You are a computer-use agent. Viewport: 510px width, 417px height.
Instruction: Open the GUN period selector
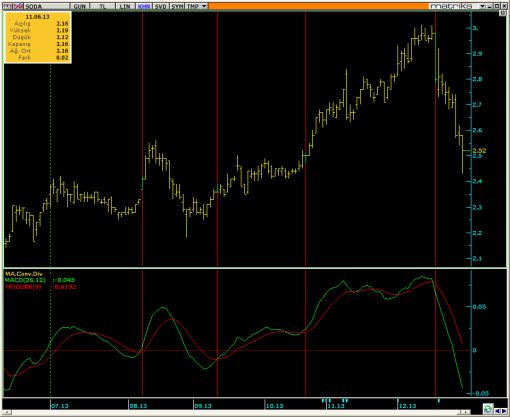point(80,6)
